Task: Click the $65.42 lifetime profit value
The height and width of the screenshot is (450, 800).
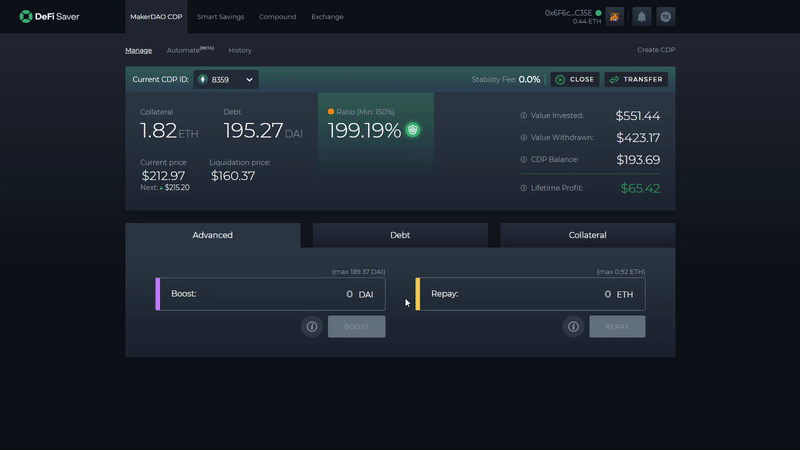Action: tap(640, 188)
